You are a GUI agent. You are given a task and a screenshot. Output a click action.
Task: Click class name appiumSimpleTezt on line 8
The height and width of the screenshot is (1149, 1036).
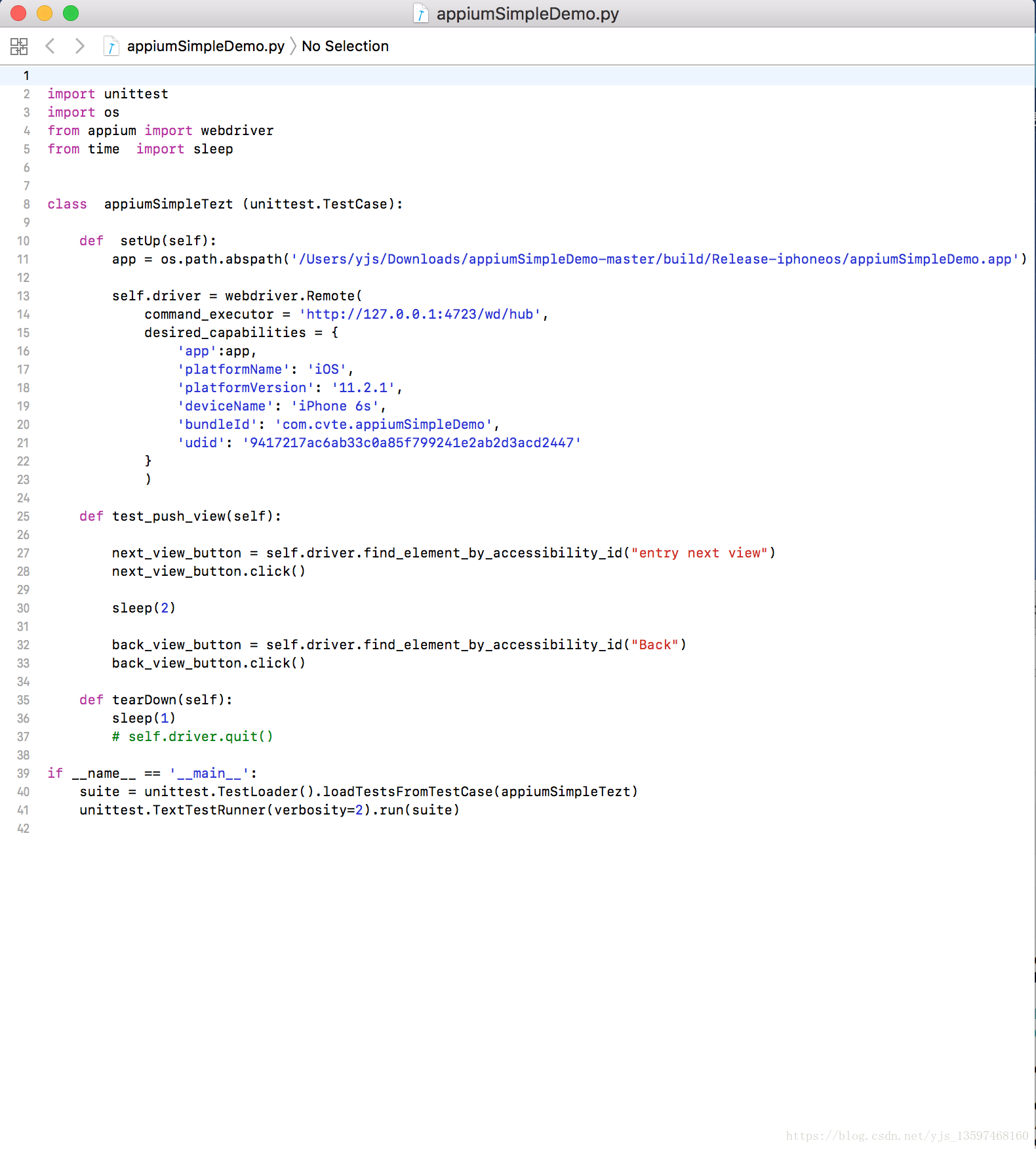[x=169, y=204]
